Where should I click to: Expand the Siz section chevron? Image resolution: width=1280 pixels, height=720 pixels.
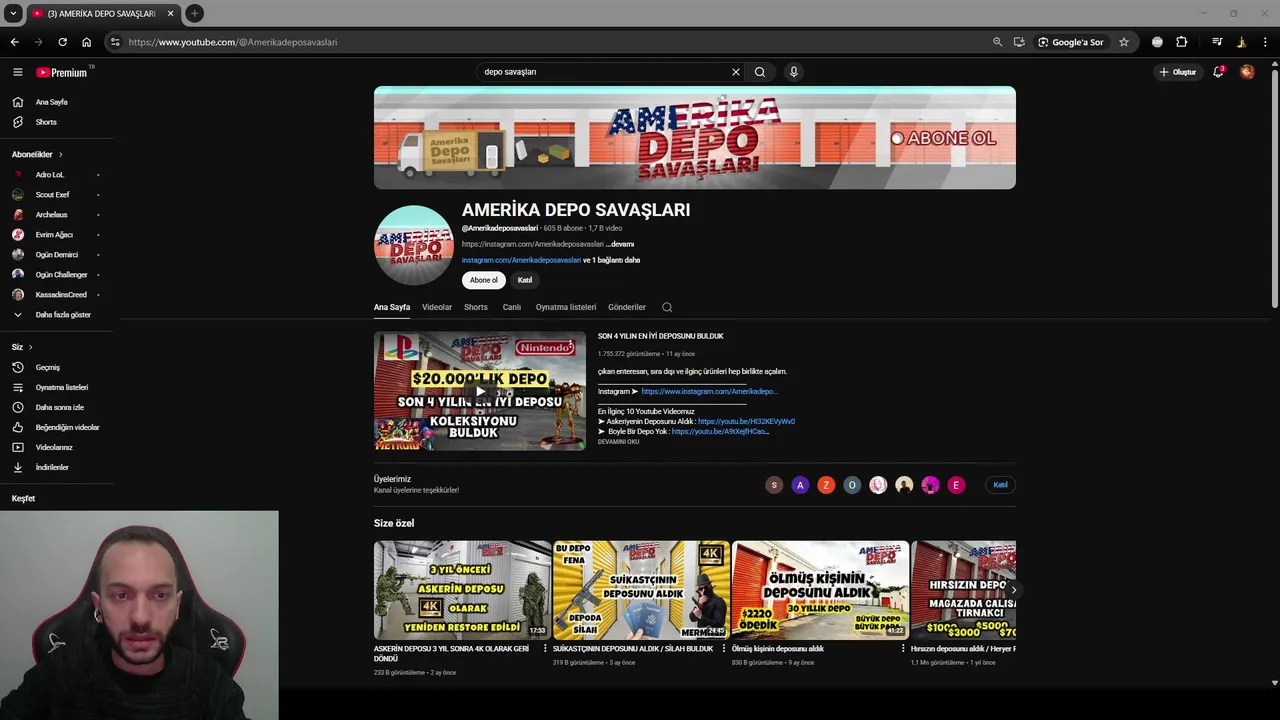[31, 347]
